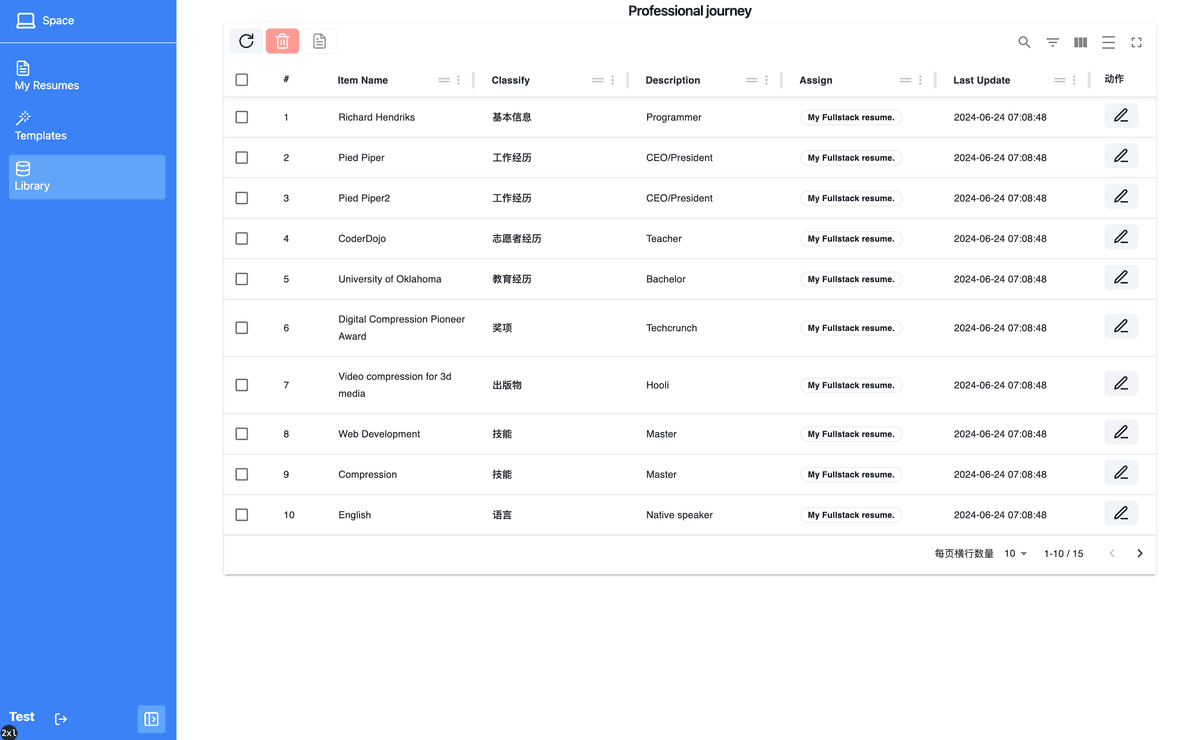Image resolution: width=1200 pixels, height=740 pixels.
Task: Check the select-all checkbox in the header
Action: pyautogui.click(x=242, y=80)
